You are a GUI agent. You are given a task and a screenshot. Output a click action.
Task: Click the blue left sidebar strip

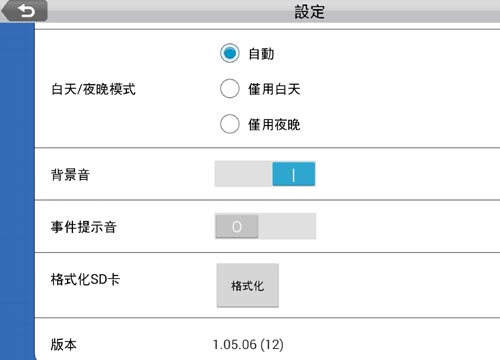(17, 191)
